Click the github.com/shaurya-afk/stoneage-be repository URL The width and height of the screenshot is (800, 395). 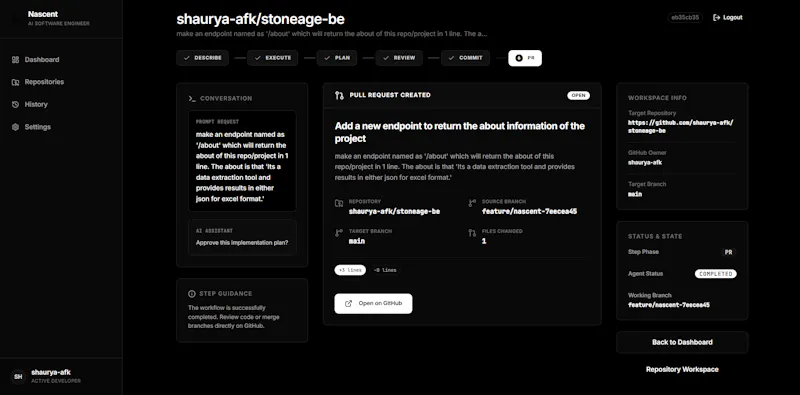(x=681, y=127)
